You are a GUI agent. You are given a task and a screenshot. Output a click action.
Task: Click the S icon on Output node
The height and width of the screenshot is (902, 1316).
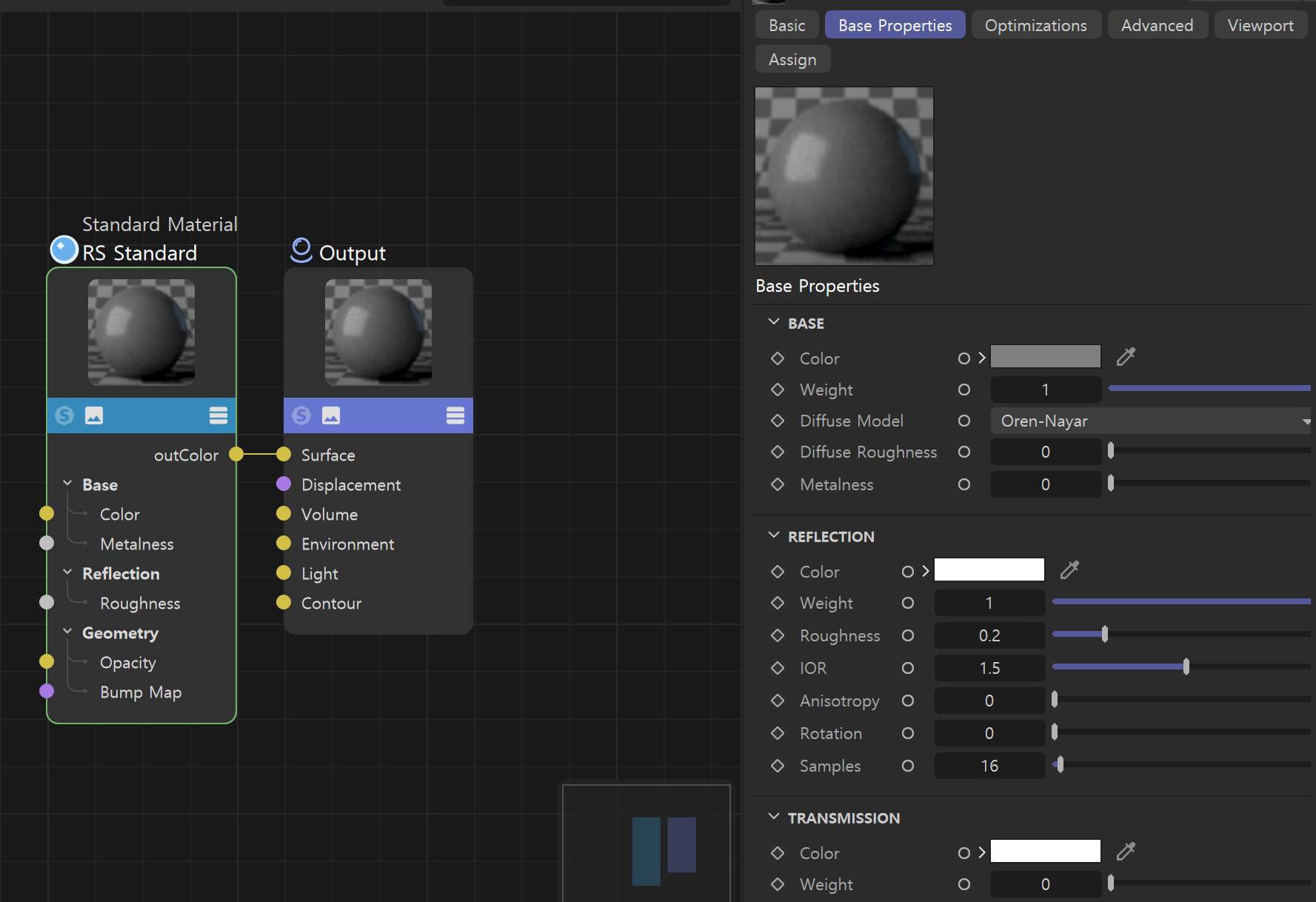[x=301, y=415]
